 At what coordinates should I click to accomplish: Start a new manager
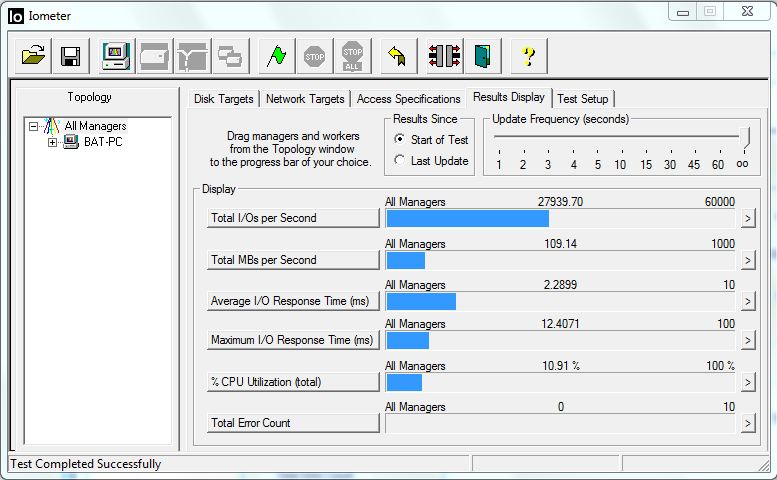click(x=116, y=56)
